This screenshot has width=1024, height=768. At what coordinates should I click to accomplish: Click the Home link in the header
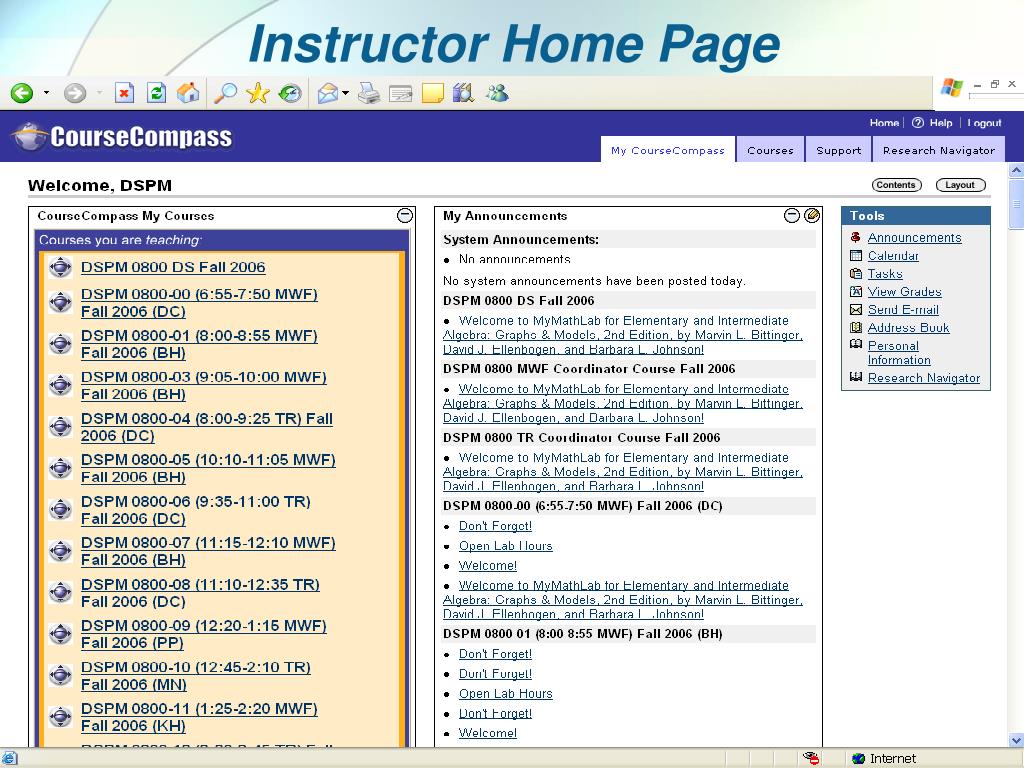click(x=884, y=123)
